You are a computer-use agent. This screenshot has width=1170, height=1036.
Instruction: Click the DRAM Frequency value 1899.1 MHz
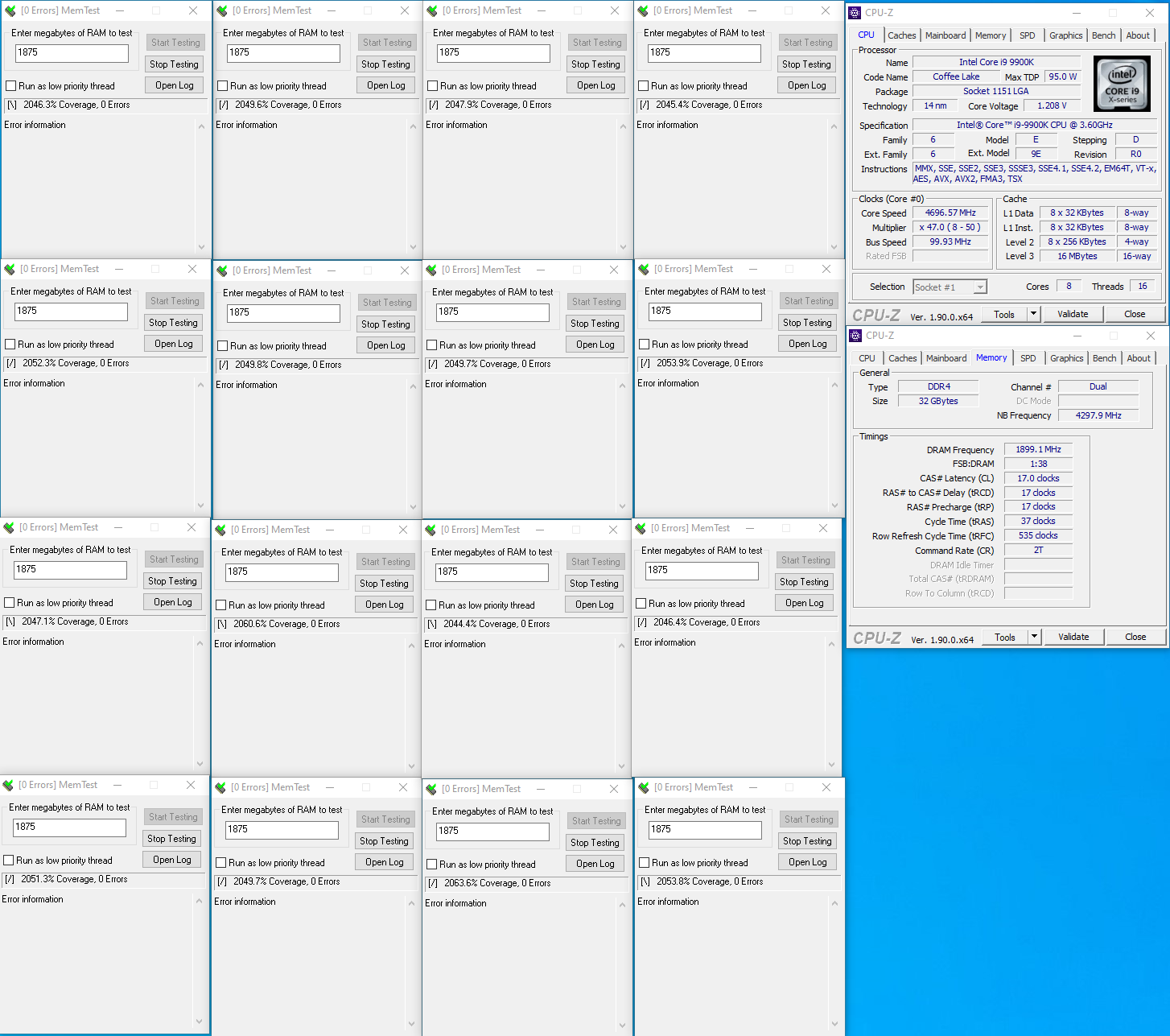click(1038, 450)
